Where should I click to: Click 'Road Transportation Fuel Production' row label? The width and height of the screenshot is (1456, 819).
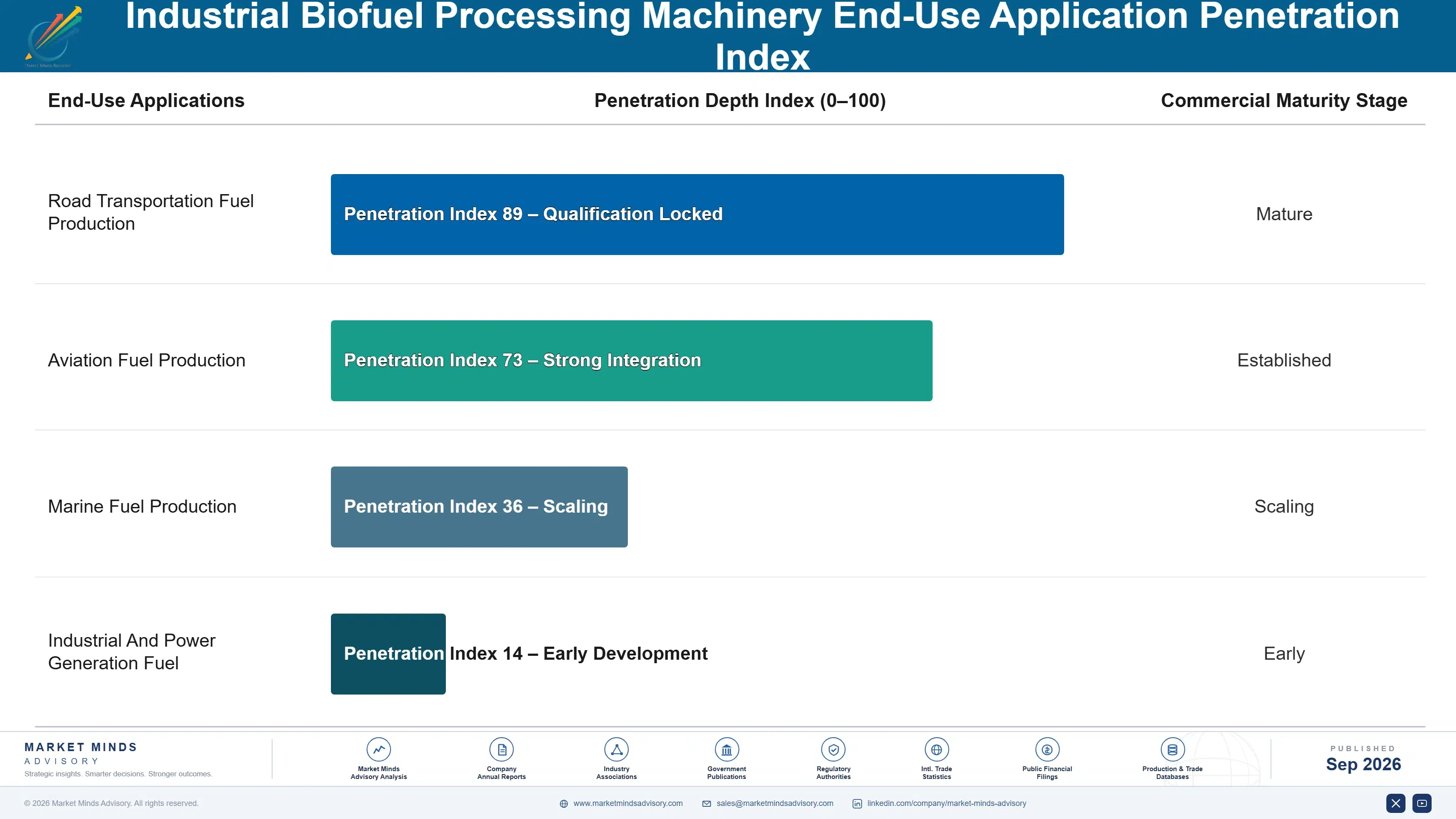tap(151, 212)
